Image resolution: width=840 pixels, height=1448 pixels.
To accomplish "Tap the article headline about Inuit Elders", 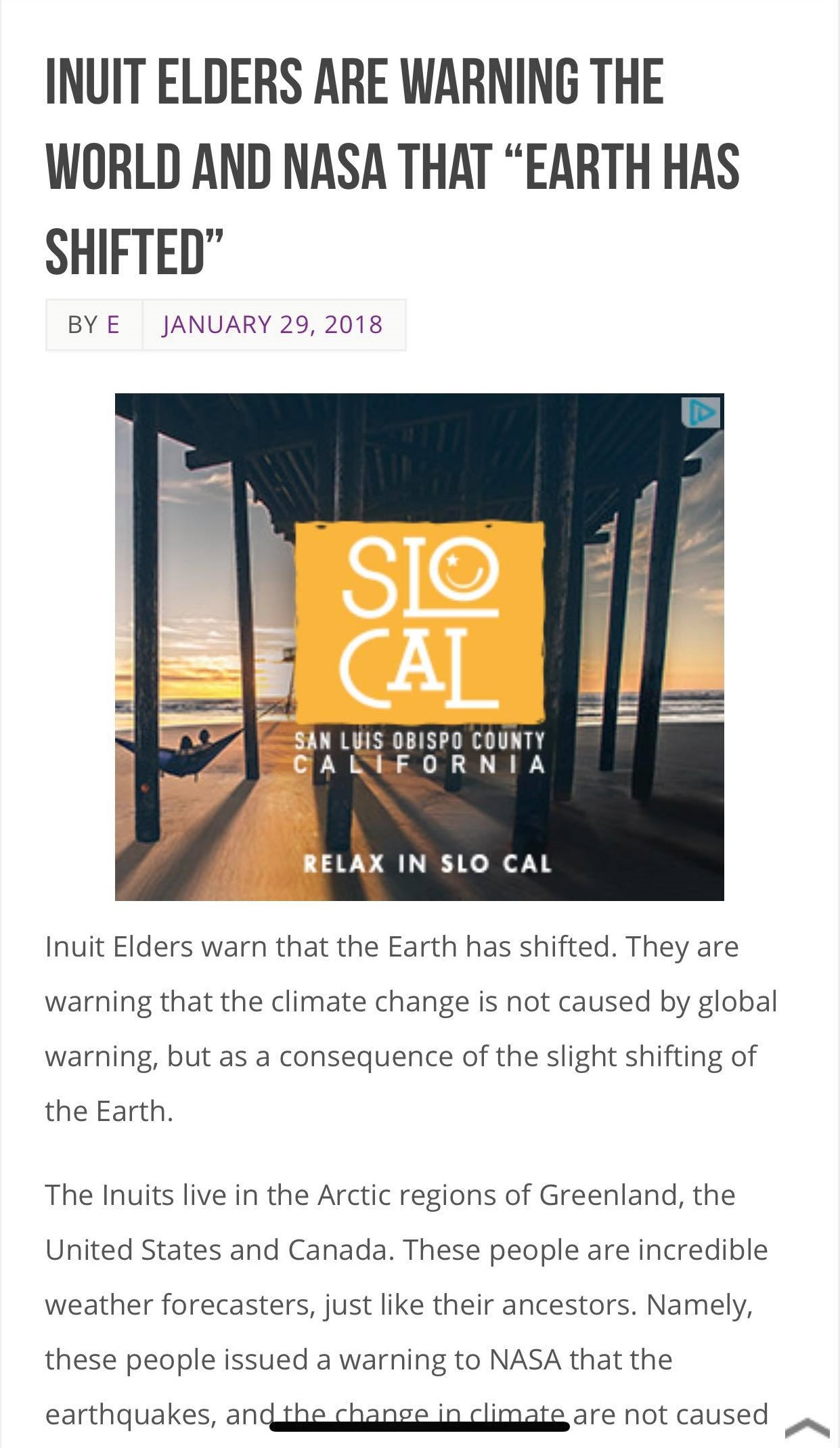I will [x=391, y=166].
